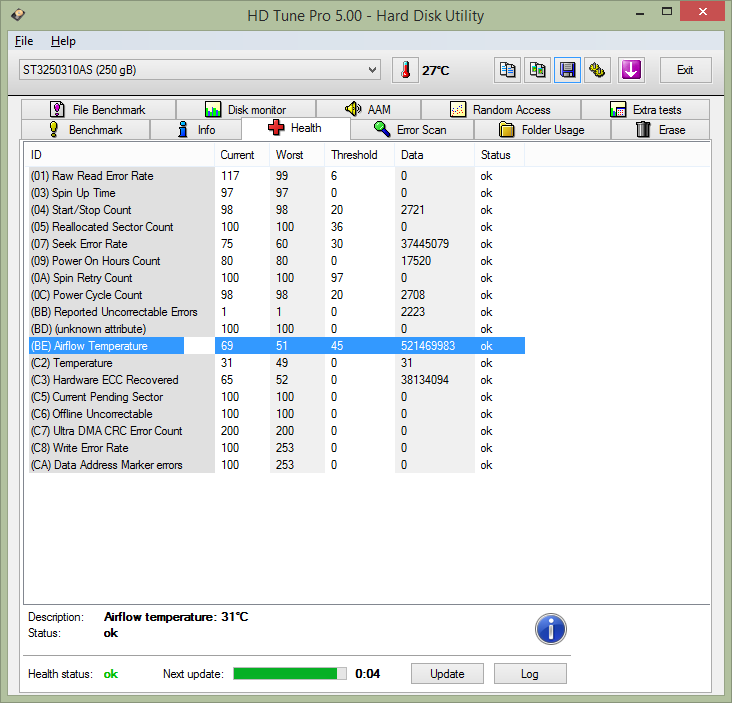This screenshot has width=732, height=703.
Task: Select the Health tab
Action: pyautogui.click(x=296, y=128)
